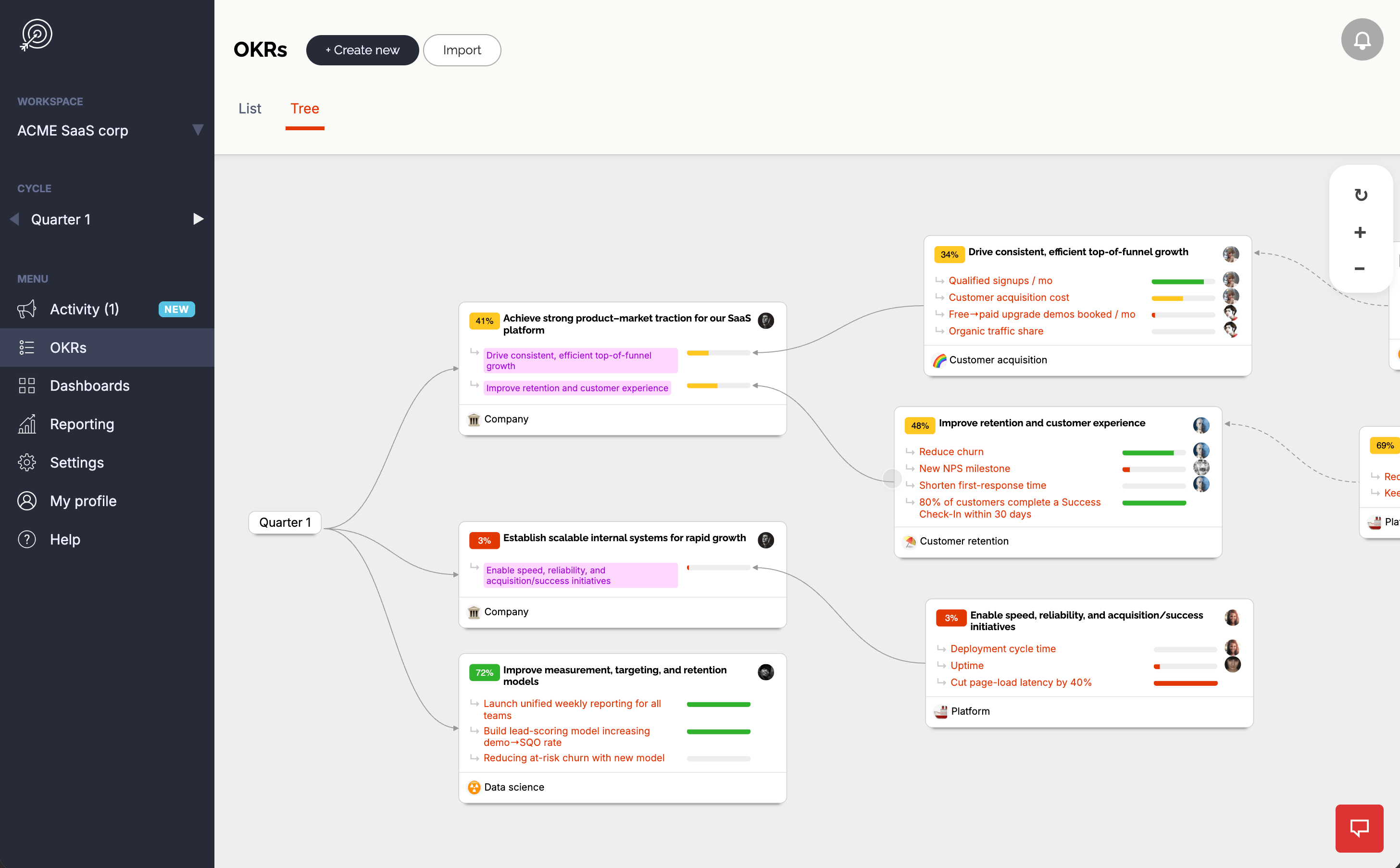
Task: Open the Settings gear in the sidebar
Action: (26, 462)
